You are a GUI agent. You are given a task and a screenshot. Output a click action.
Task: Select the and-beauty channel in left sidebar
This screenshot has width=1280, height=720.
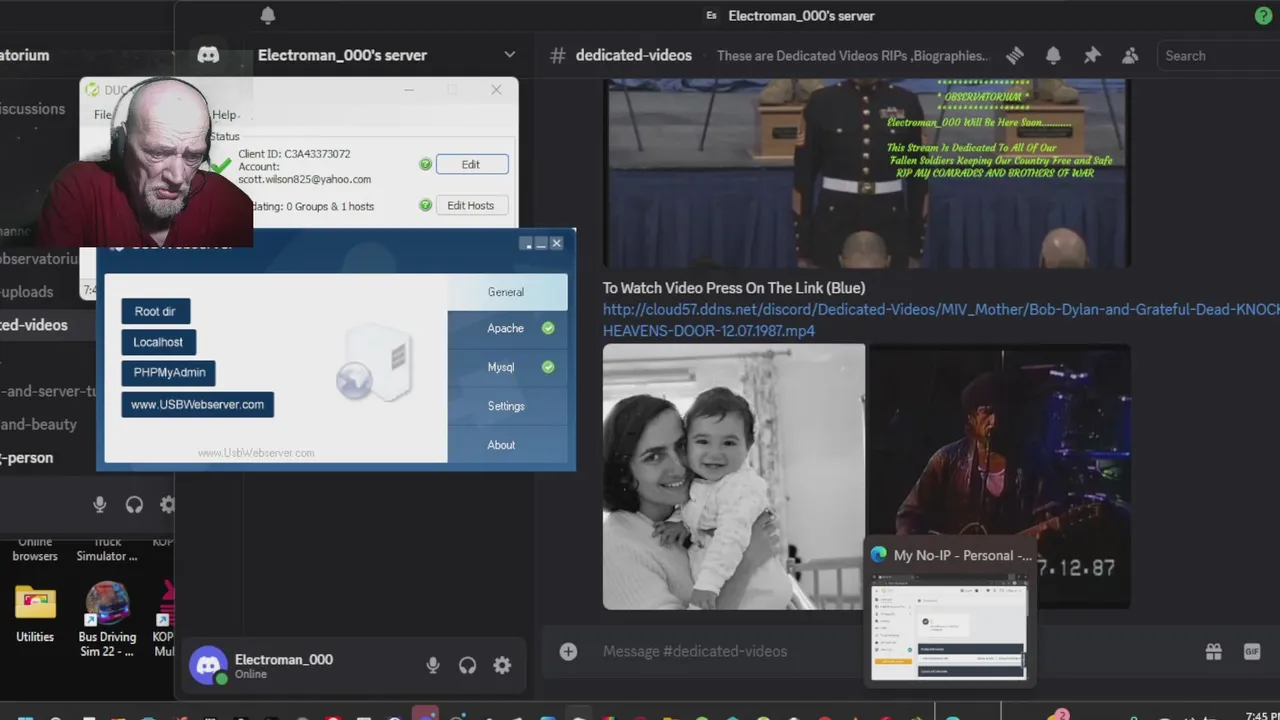pyautogui.click(x=38, y=424)
